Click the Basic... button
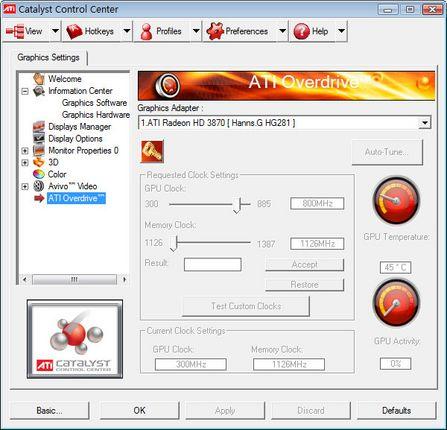 pyautogui.click(x=49, y=410)
